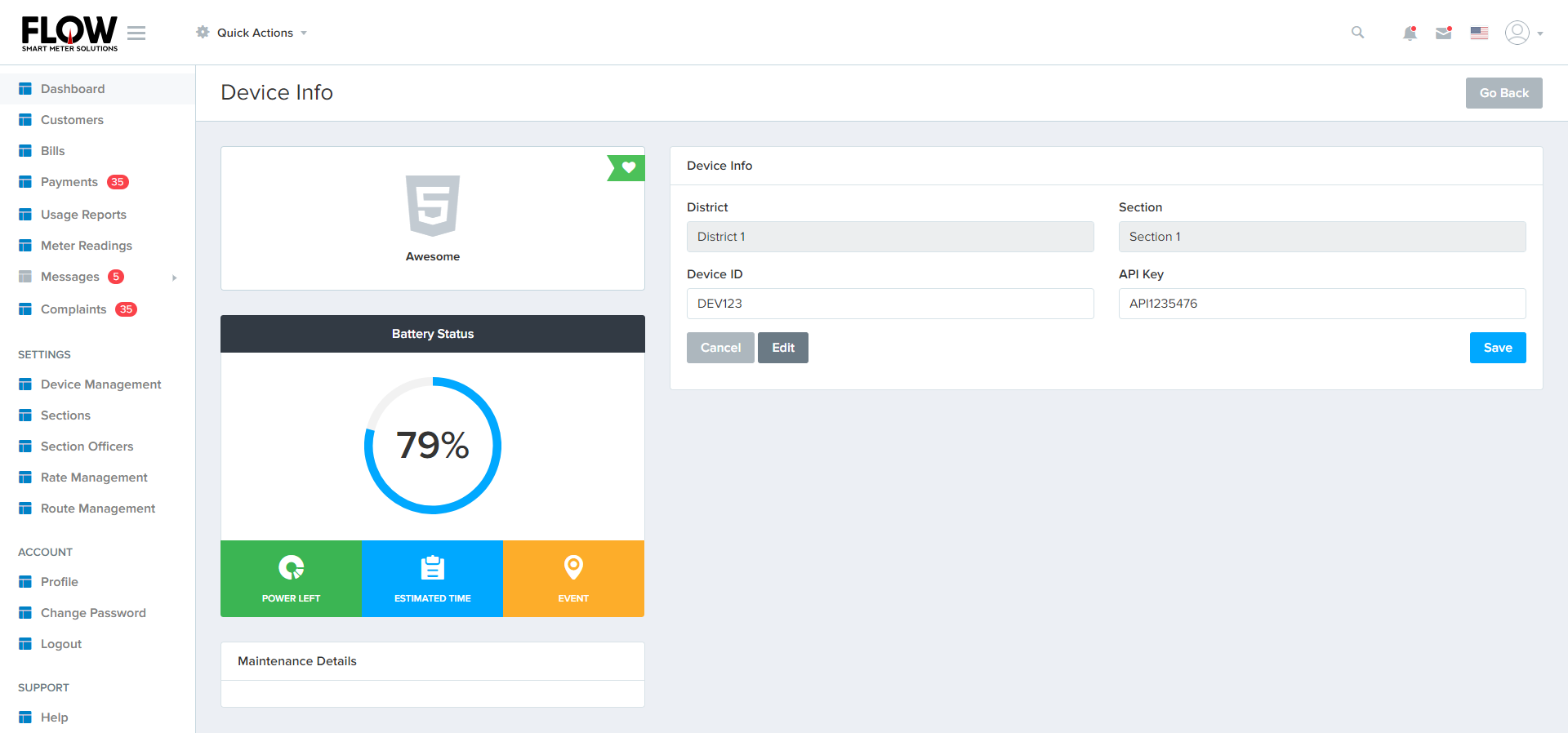1568x733 pixels.
Task: Click the 79% battery progress circle
Action: tap(433, 446)
